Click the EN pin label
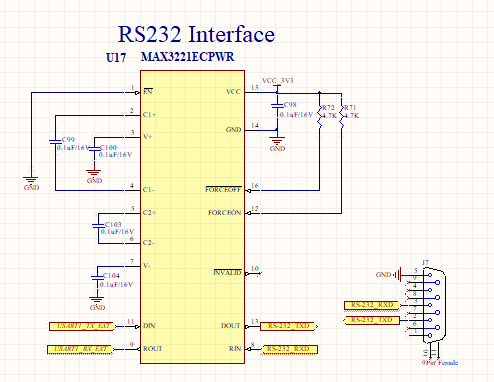 pos(148,91)
